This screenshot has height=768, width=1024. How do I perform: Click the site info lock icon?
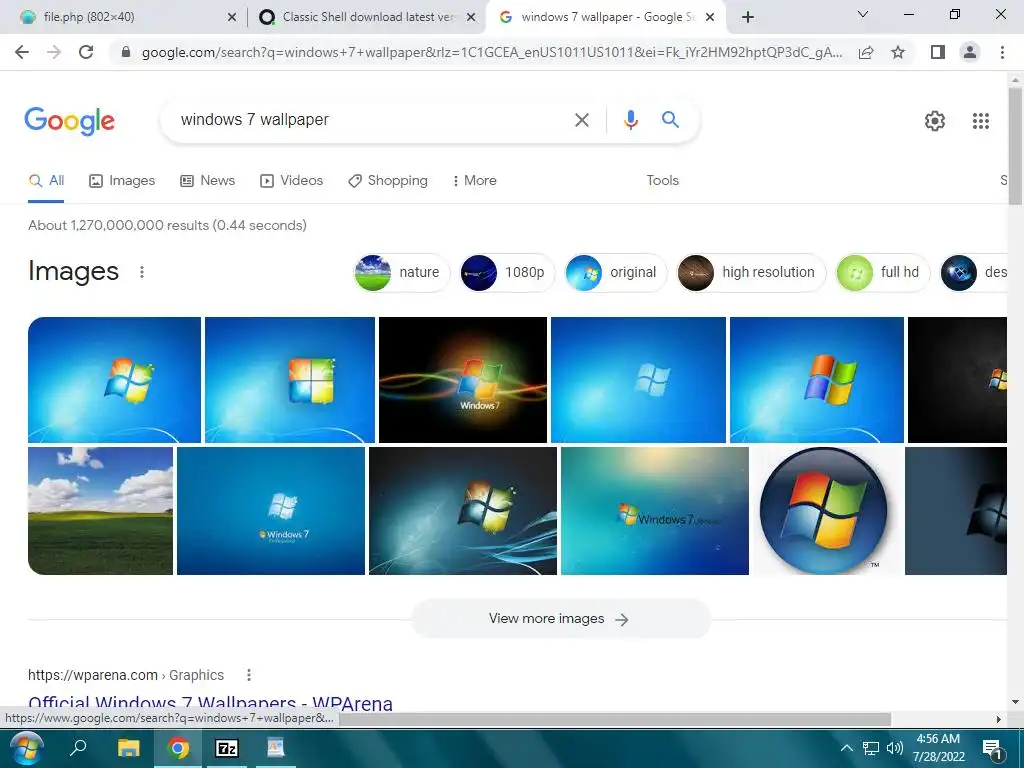(126, 52)
